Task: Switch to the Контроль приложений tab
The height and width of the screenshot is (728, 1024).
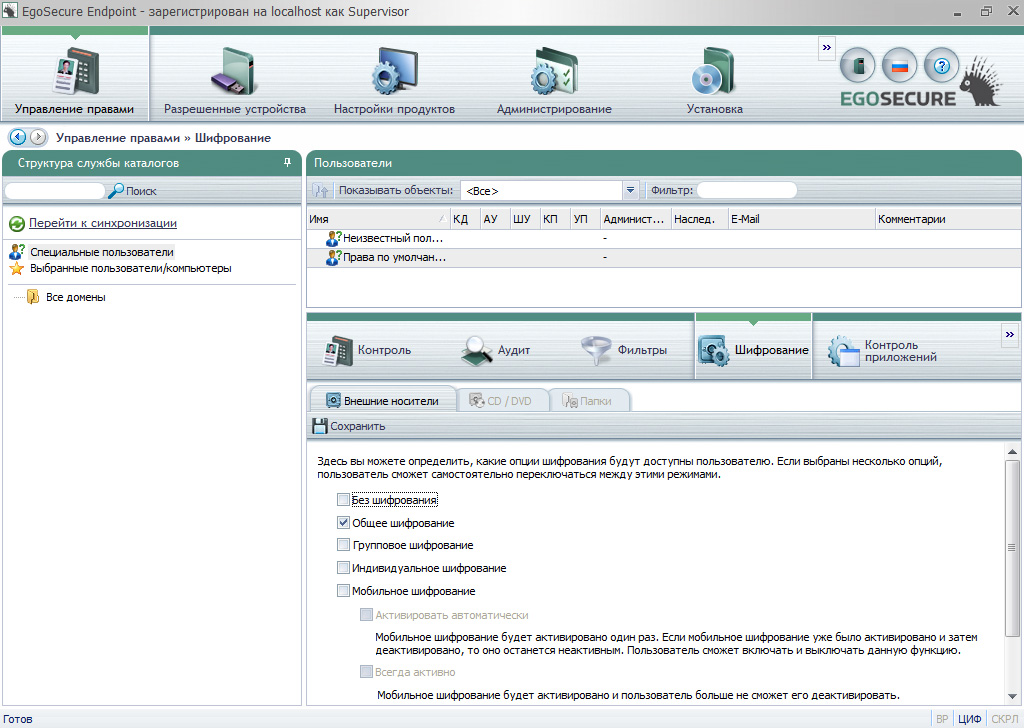Action: tap(882, 351)
